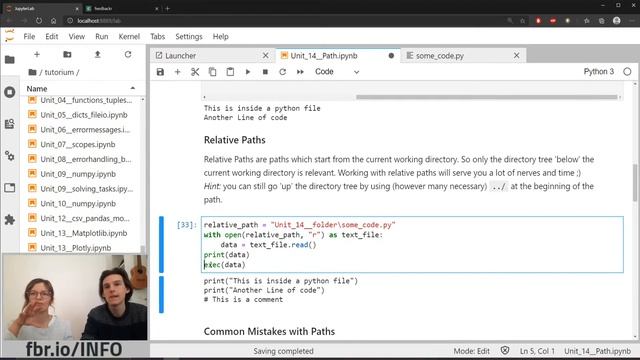Open the File Browser sidebar tab
This screenshot has width=640, height=360.
(10, 60)
